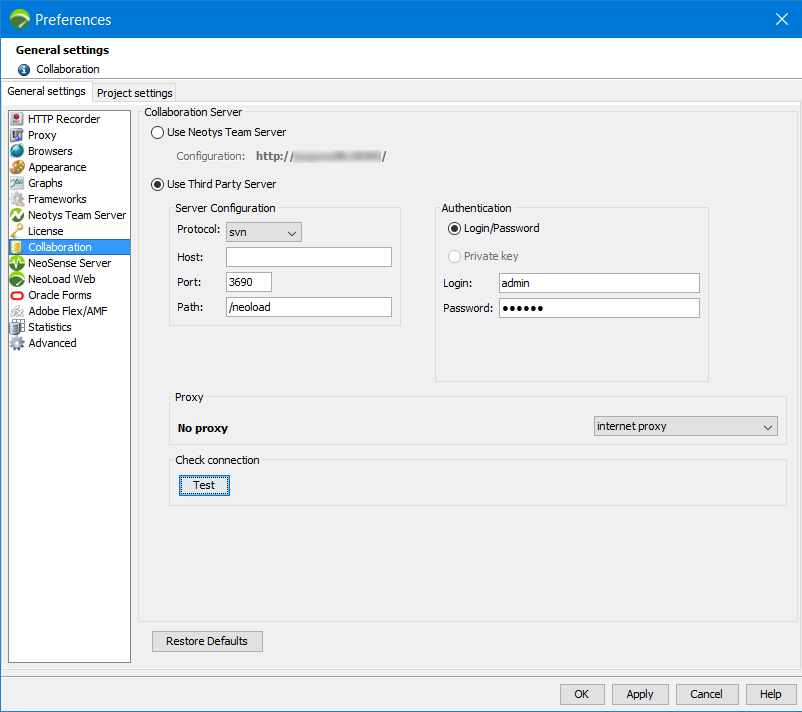Click the Collaboration database icon

[17, 247]
